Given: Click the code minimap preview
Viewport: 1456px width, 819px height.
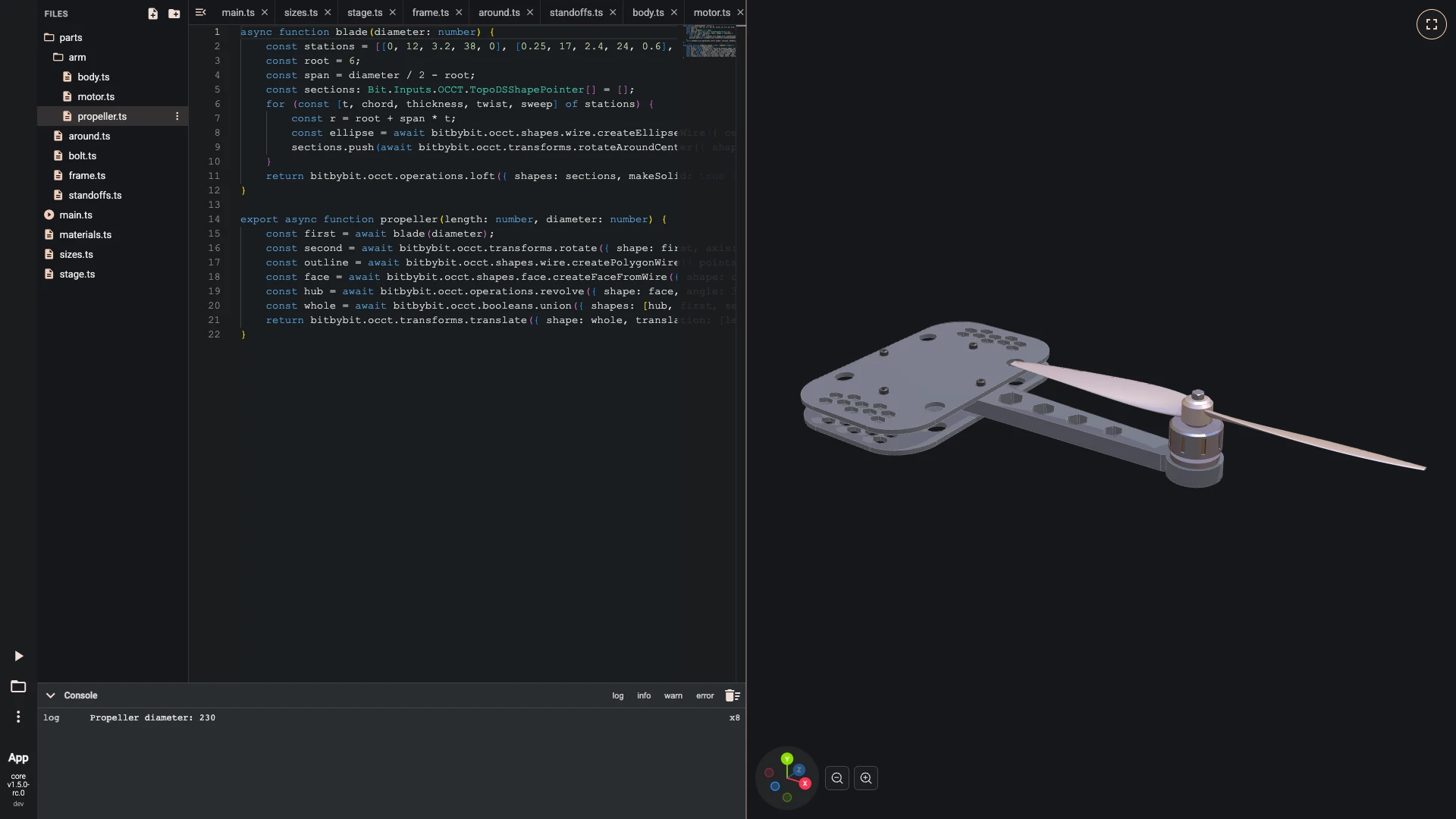Looking at the screenshot, I should pos(711,42).
